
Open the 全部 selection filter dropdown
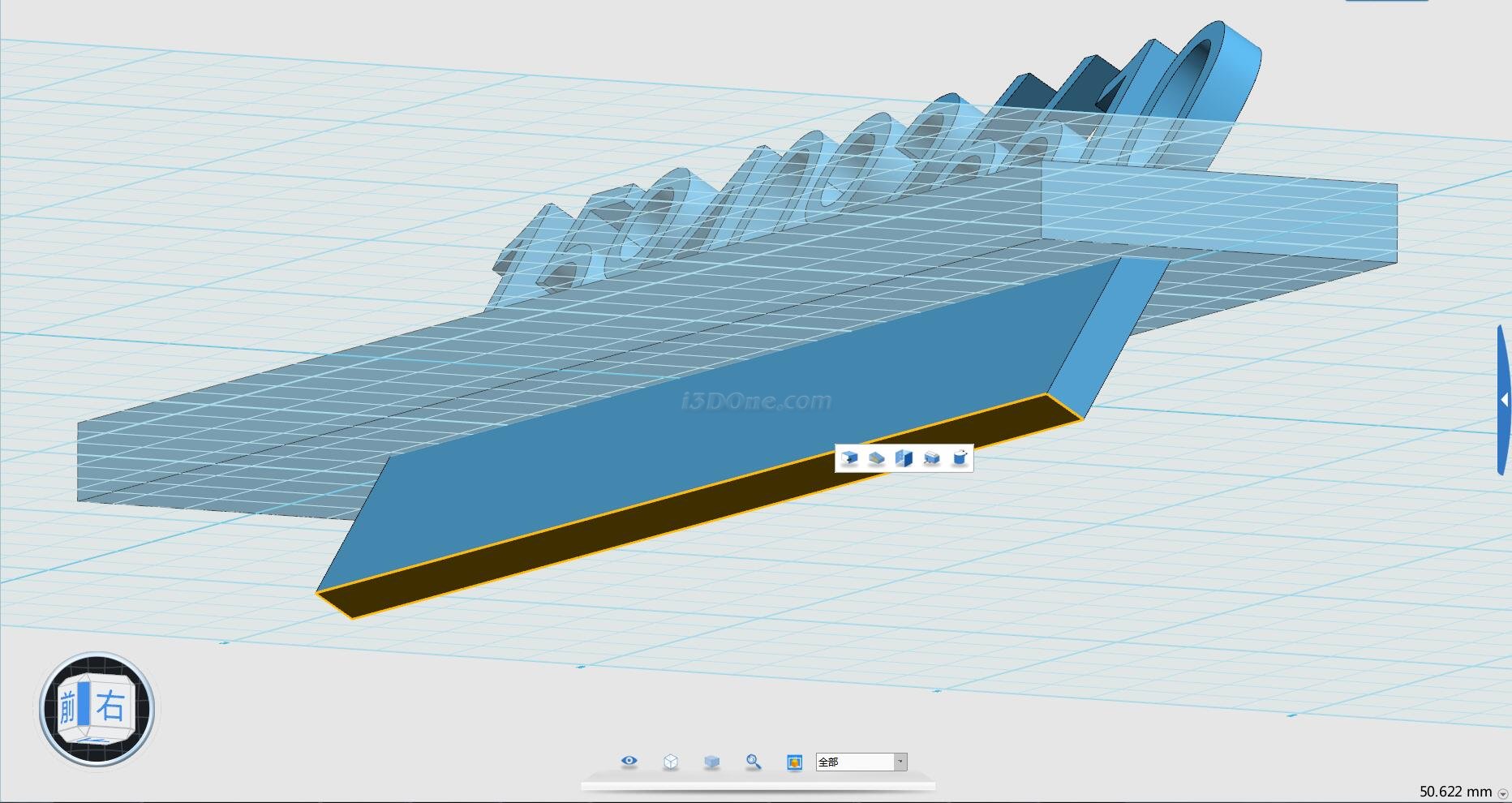coord(861,762)
